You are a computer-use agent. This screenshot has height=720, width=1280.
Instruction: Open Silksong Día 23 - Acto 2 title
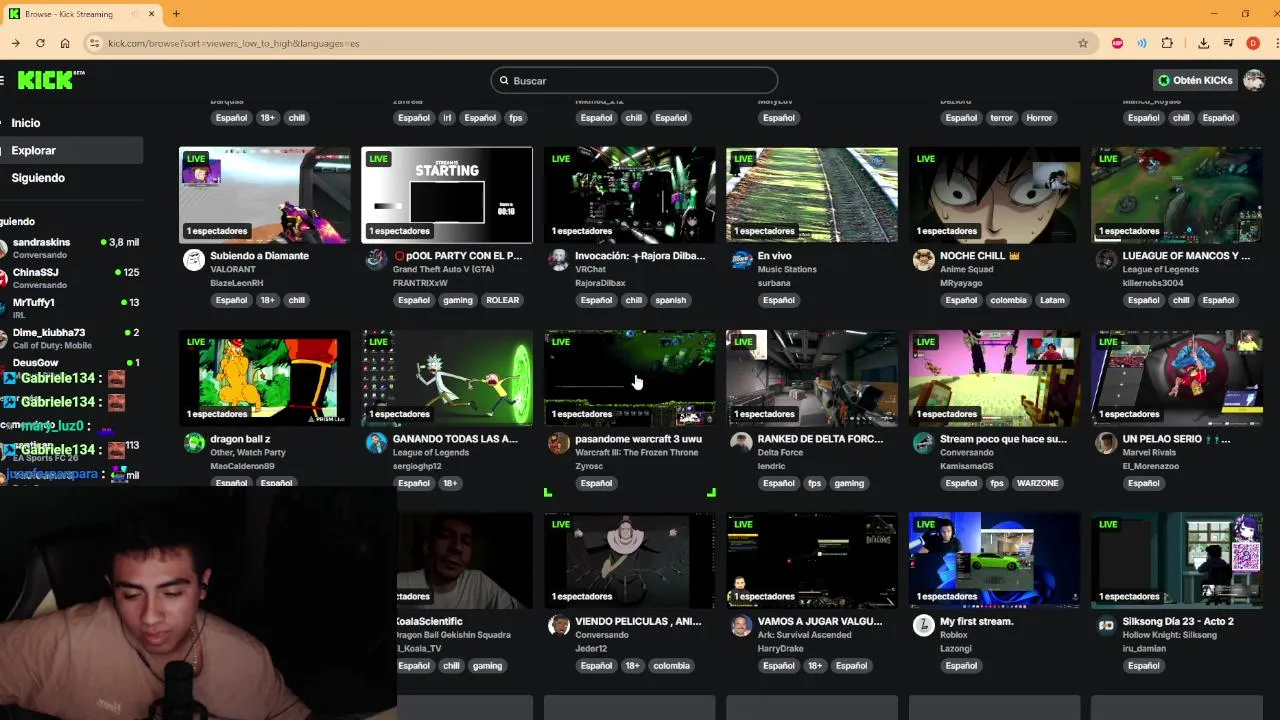pyautogui.click(x=1178, y=621)
